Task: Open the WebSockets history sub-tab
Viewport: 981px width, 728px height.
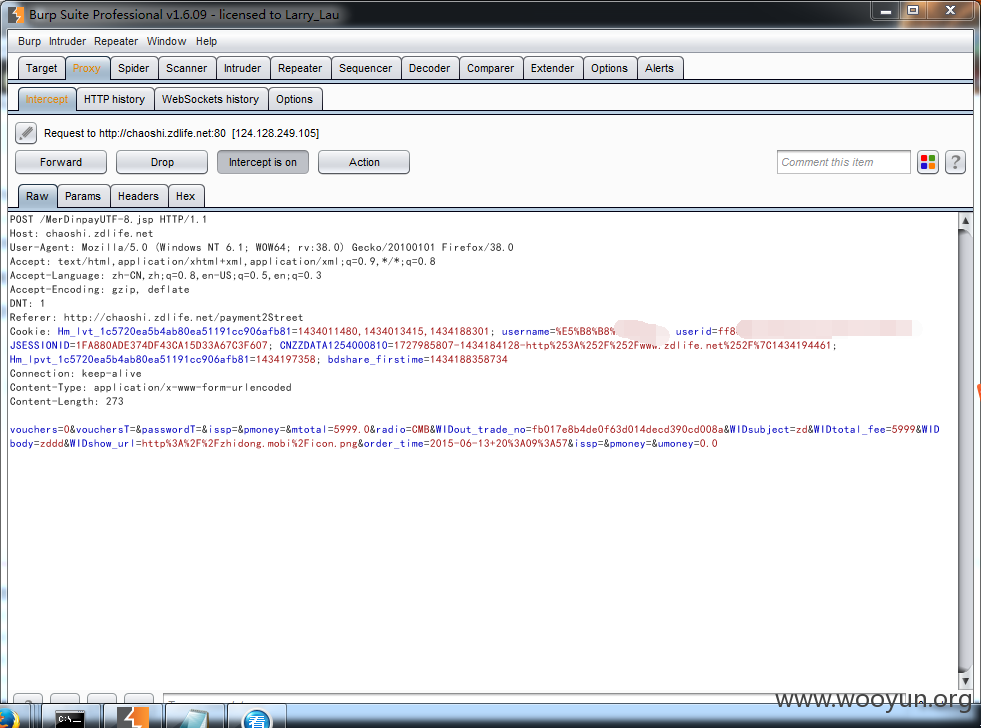Action: 210,99
